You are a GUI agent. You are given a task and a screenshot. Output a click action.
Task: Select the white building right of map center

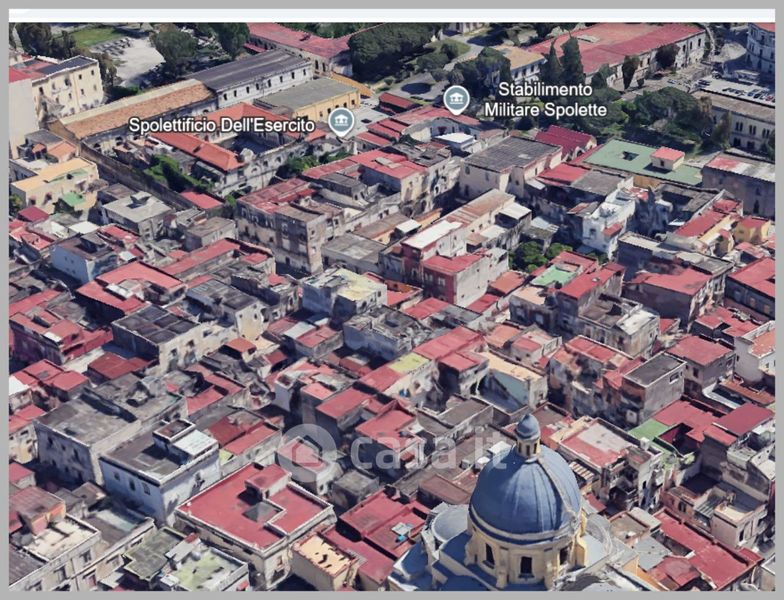[x=605, y=218]
